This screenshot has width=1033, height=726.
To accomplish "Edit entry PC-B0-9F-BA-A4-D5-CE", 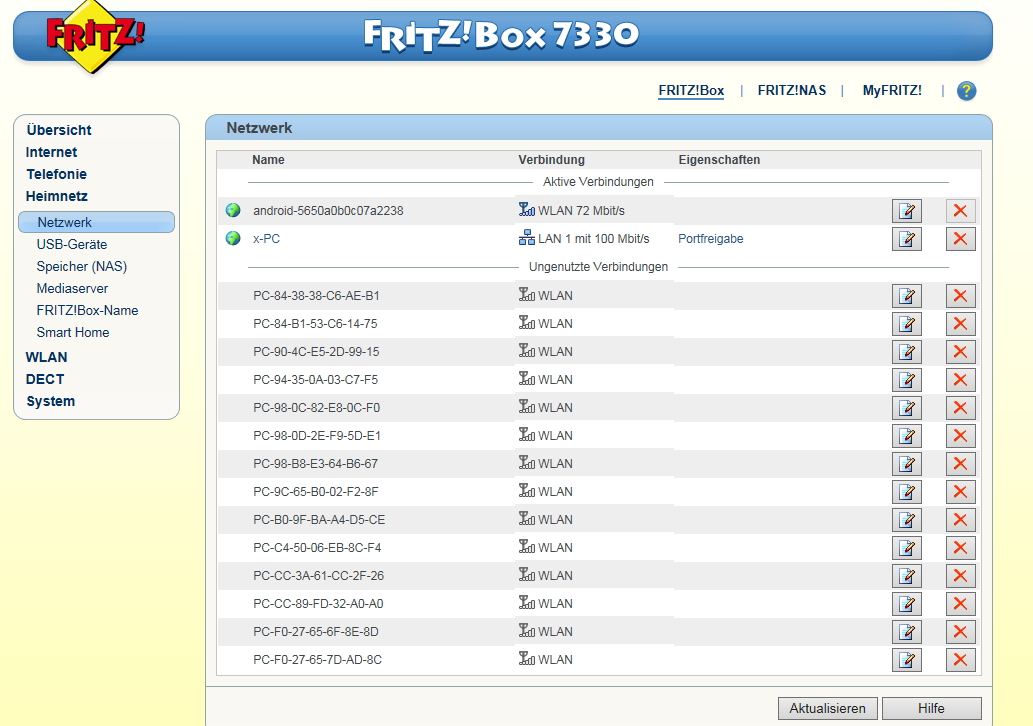I will (x=907, y=520).
